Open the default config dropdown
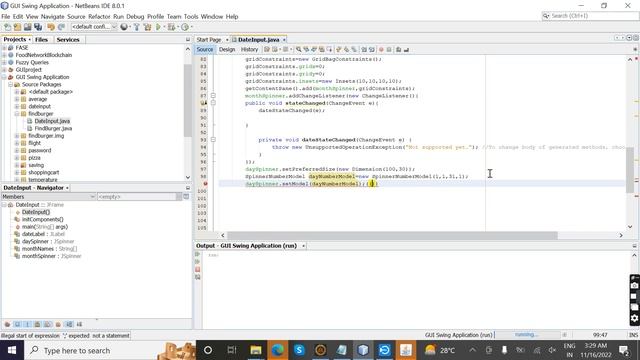Viewport: 640px width, 360px height. tap(94, 27)
